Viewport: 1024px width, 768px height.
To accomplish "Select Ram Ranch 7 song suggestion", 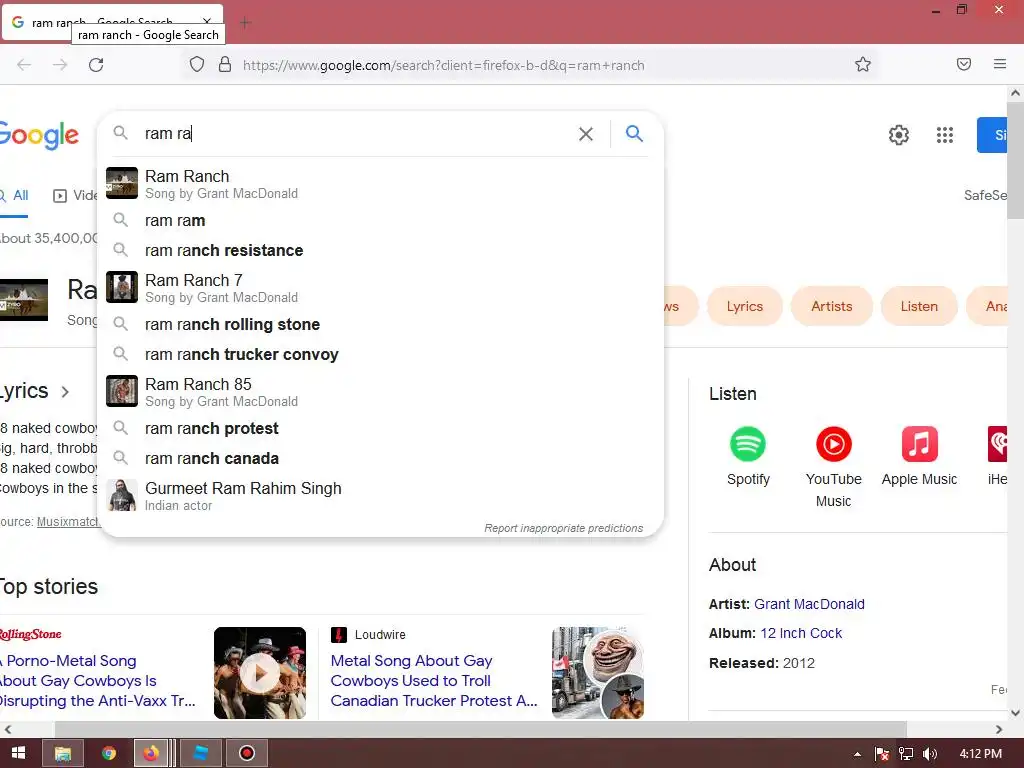I will [x=380, y=287].
